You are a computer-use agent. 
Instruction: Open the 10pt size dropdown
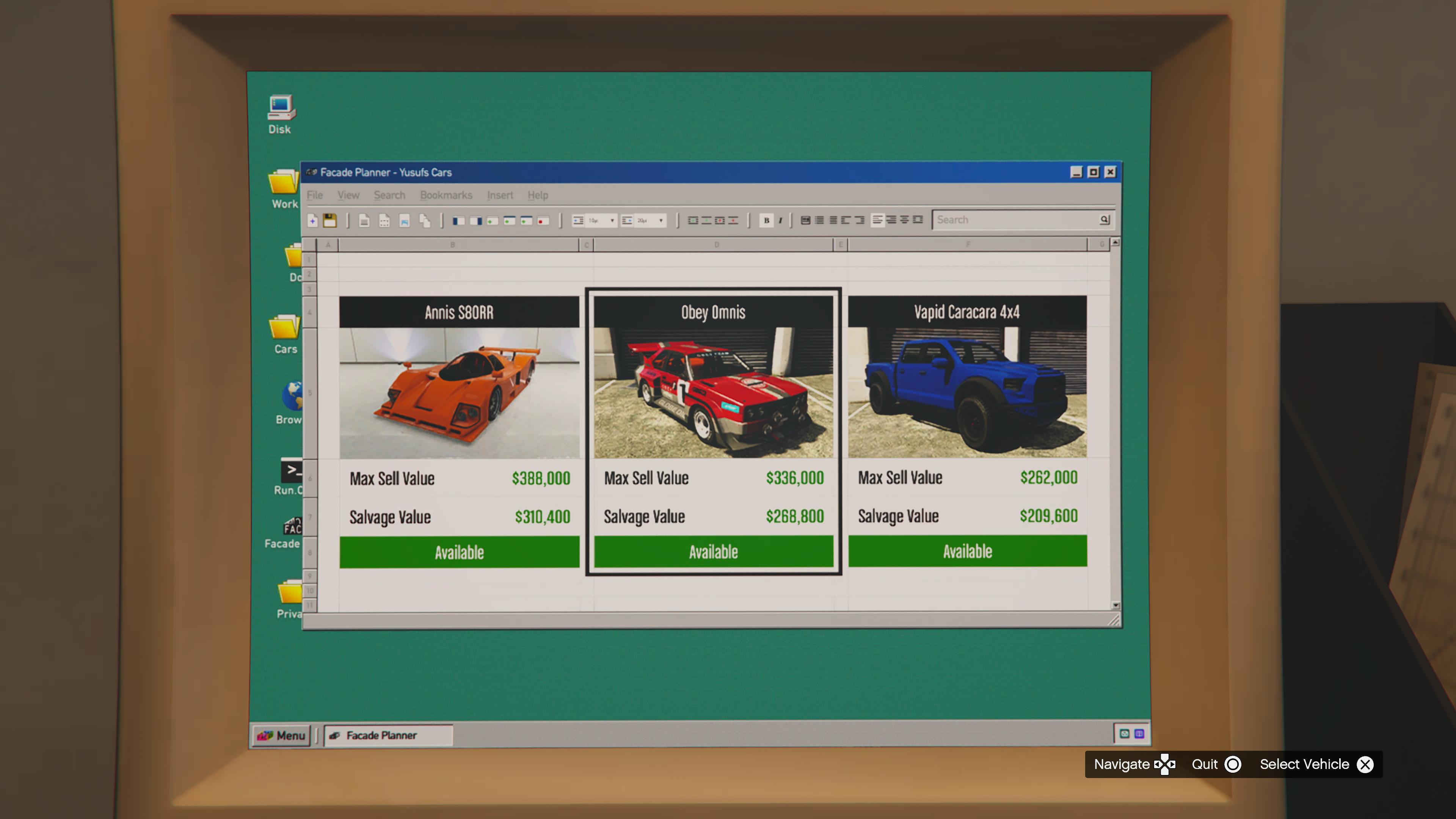612,220
